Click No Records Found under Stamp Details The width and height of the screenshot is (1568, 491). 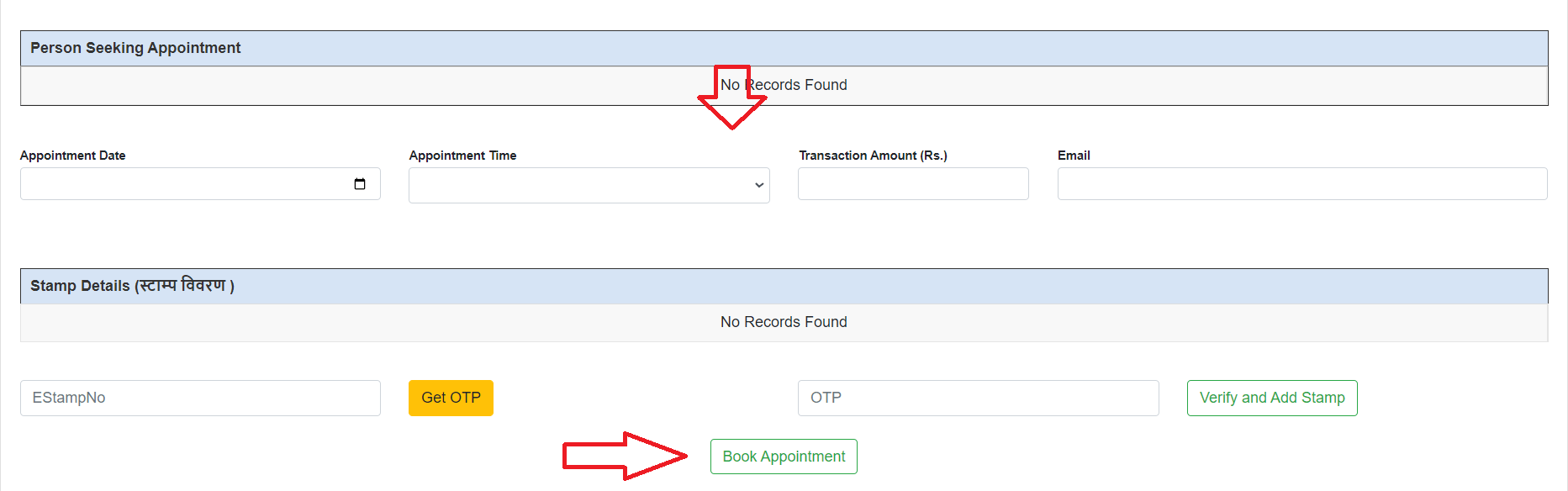click(x=784, y=322)
